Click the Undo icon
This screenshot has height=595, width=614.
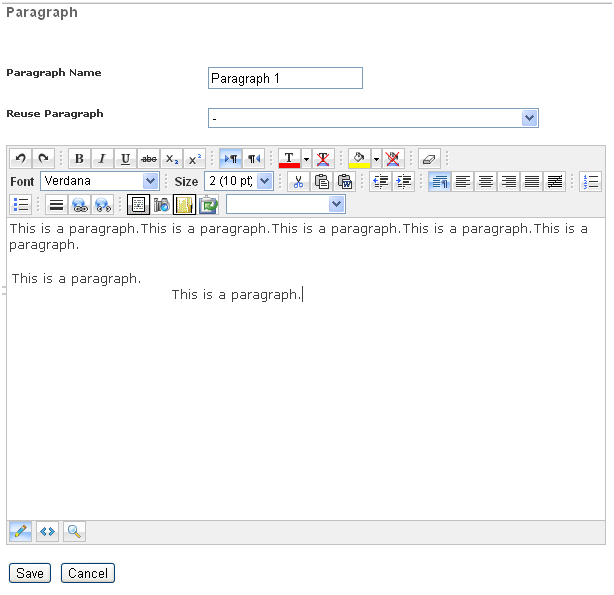point(20,158)
